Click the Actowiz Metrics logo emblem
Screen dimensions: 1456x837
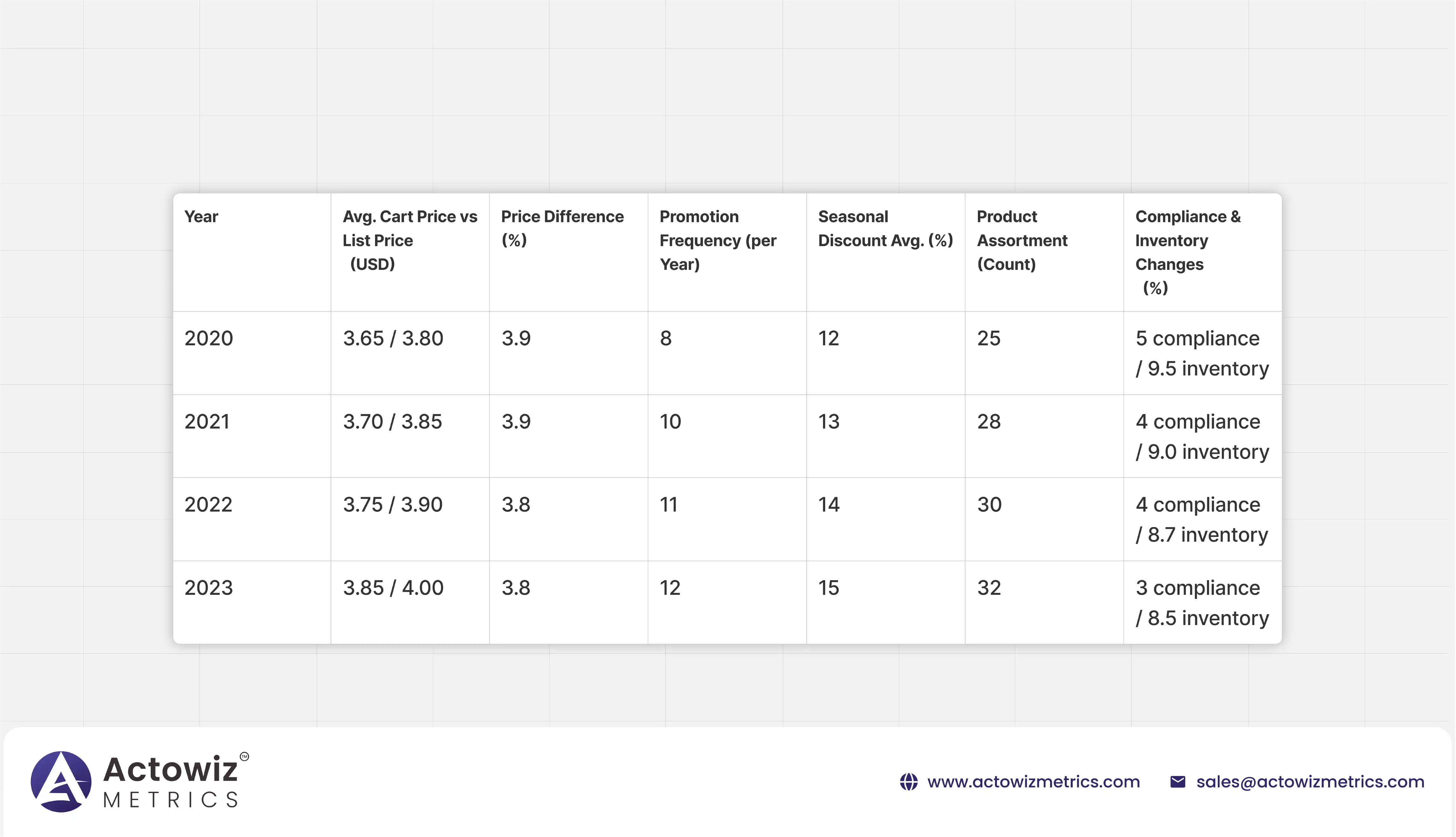(61, 781)
